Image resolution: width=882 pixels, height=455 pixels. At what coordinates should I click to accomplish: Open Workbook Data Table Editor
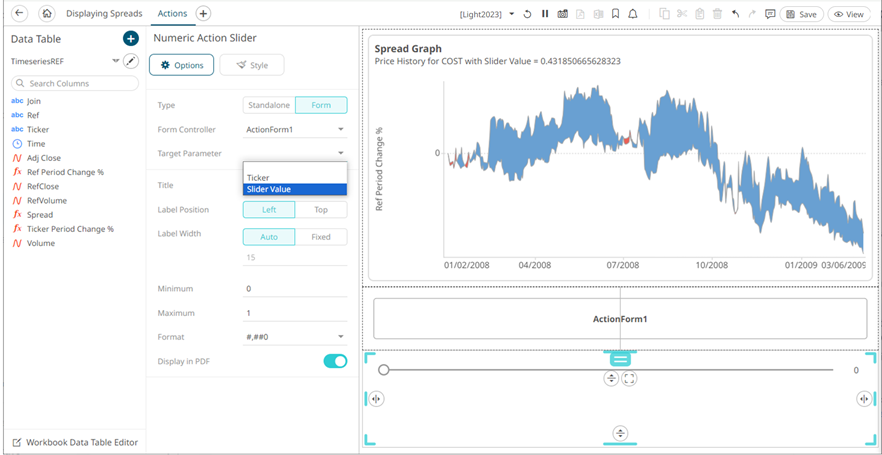75,442
